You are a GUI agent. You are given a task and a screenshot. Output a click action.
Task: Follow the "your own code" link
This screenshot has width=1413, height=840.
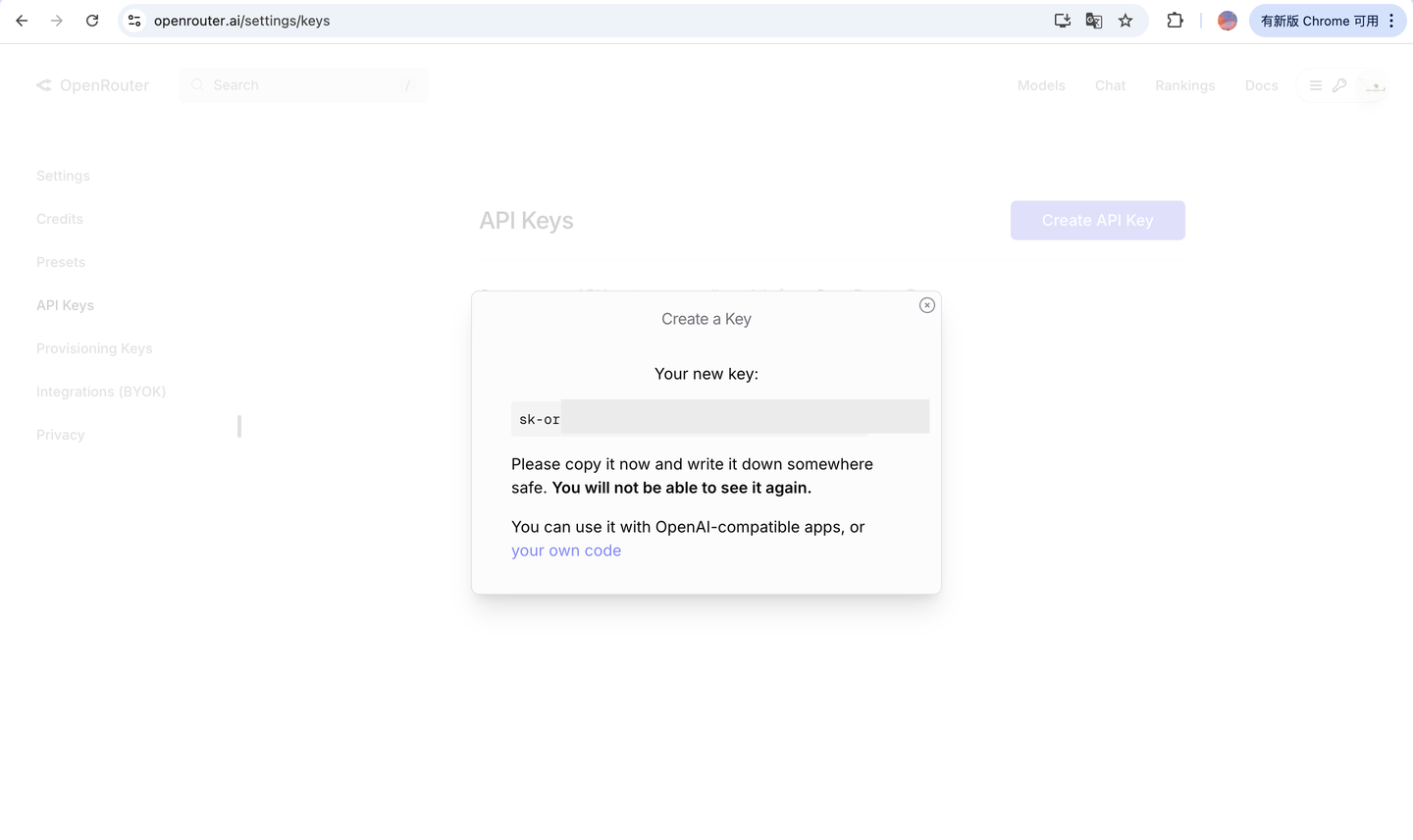[566, 551]
